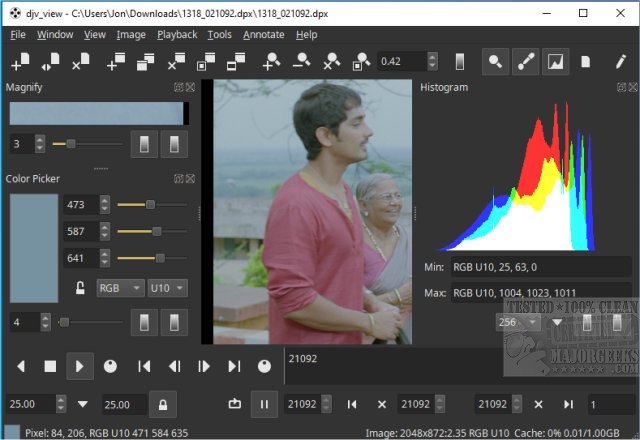Toggle the color picker lock icon
The height and width of the screenshot is (440, 640).
pos(79,288)
